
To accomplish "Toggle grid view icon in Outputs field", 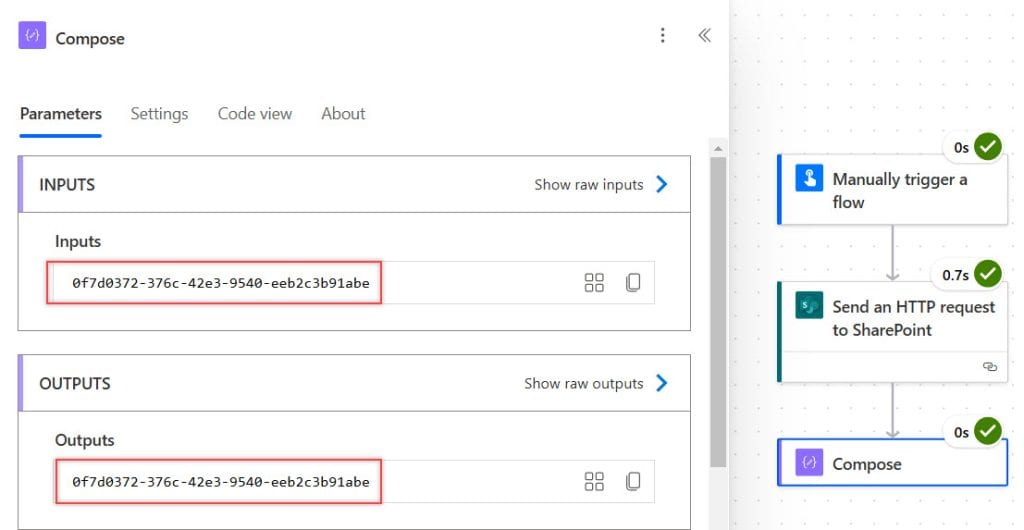I will [x=594, y=482].
